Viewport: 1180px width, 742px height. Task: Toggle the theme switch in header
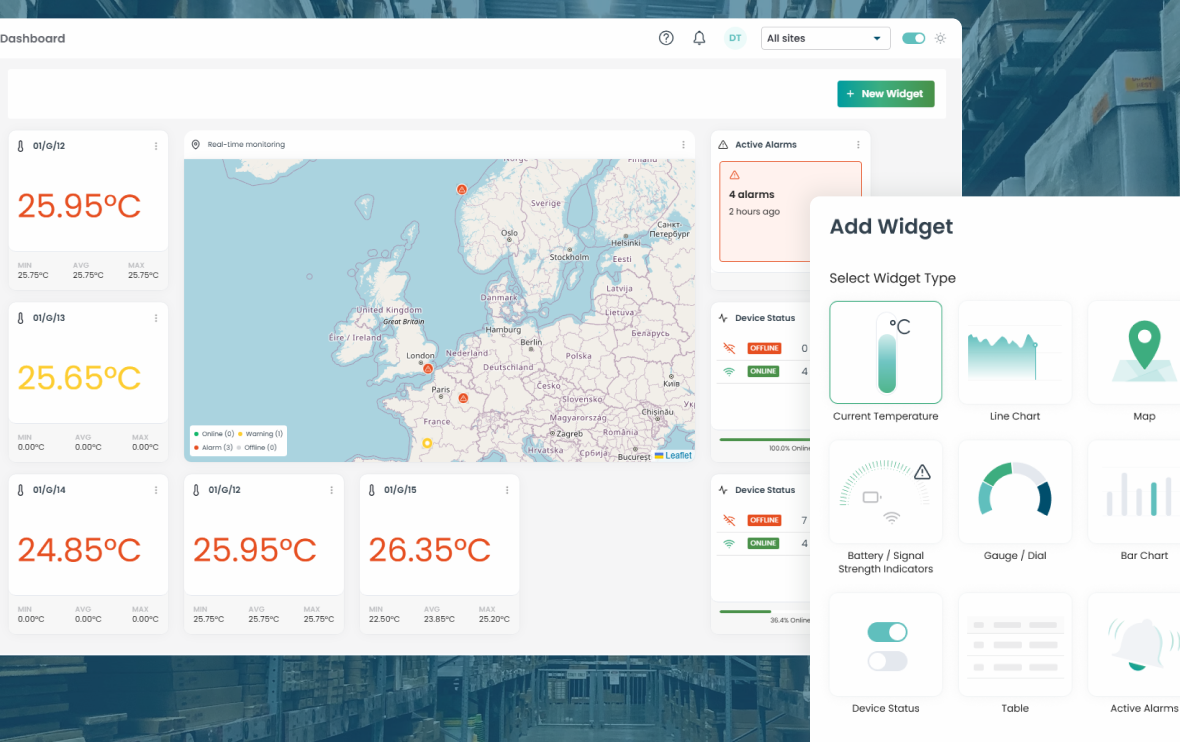(914, 38)
